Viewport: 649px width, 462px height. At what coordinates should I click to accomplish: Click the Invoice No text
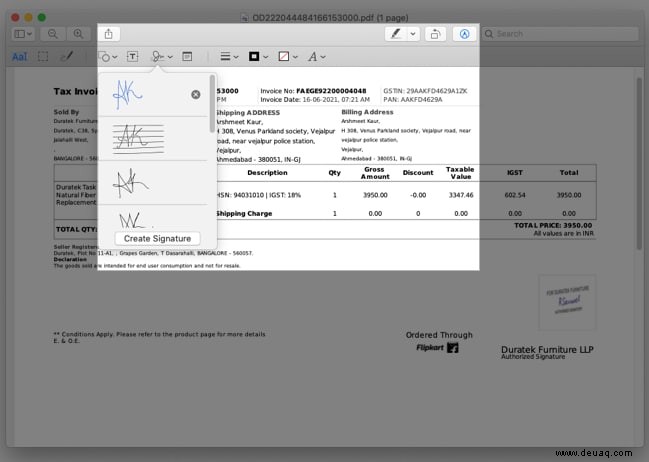[x=313, y=91]
